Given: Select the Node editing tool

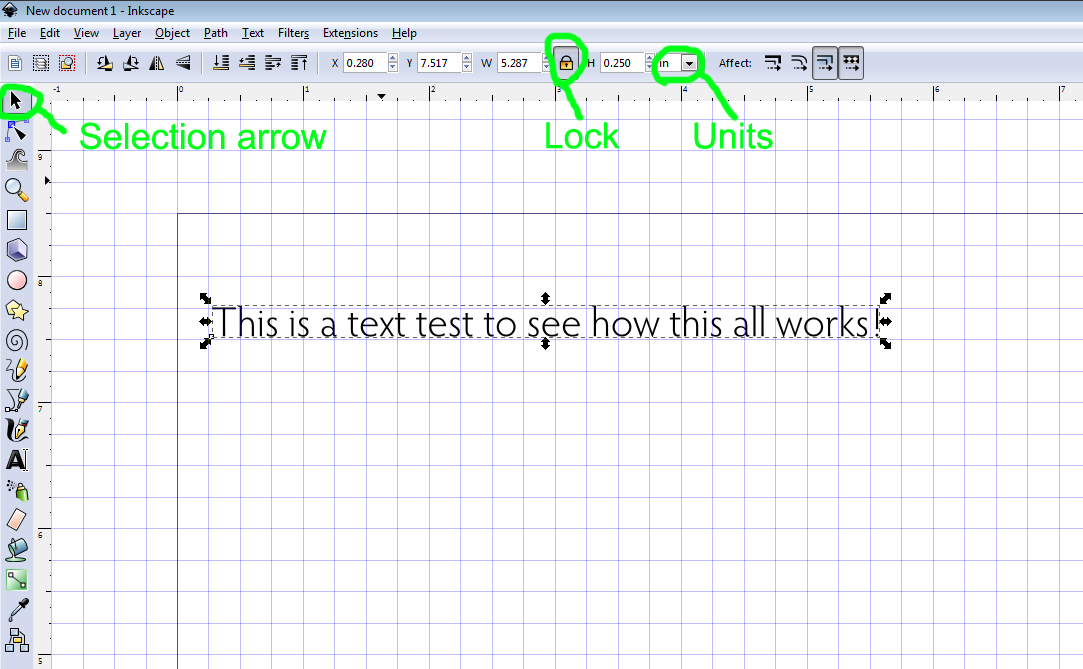Looking at the screenshot, I should pyautogui.click(x=16, y=130).
